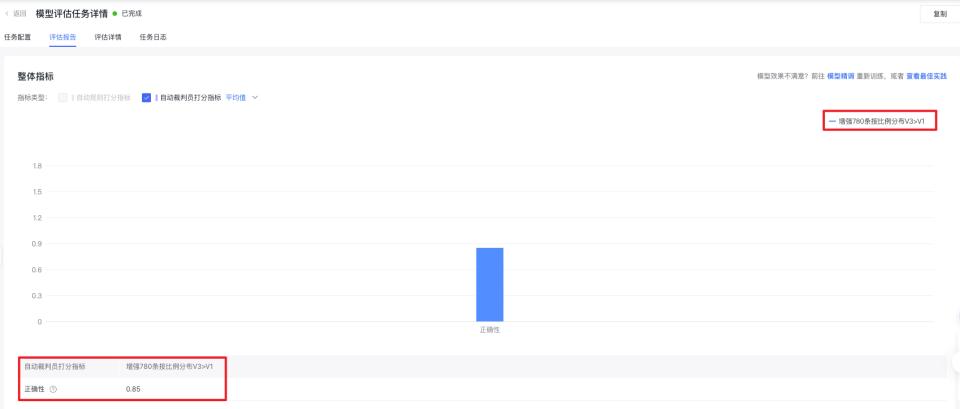Select the 评估报告 tab
Viewport: 960px width, 409px height.
(62, 37)
